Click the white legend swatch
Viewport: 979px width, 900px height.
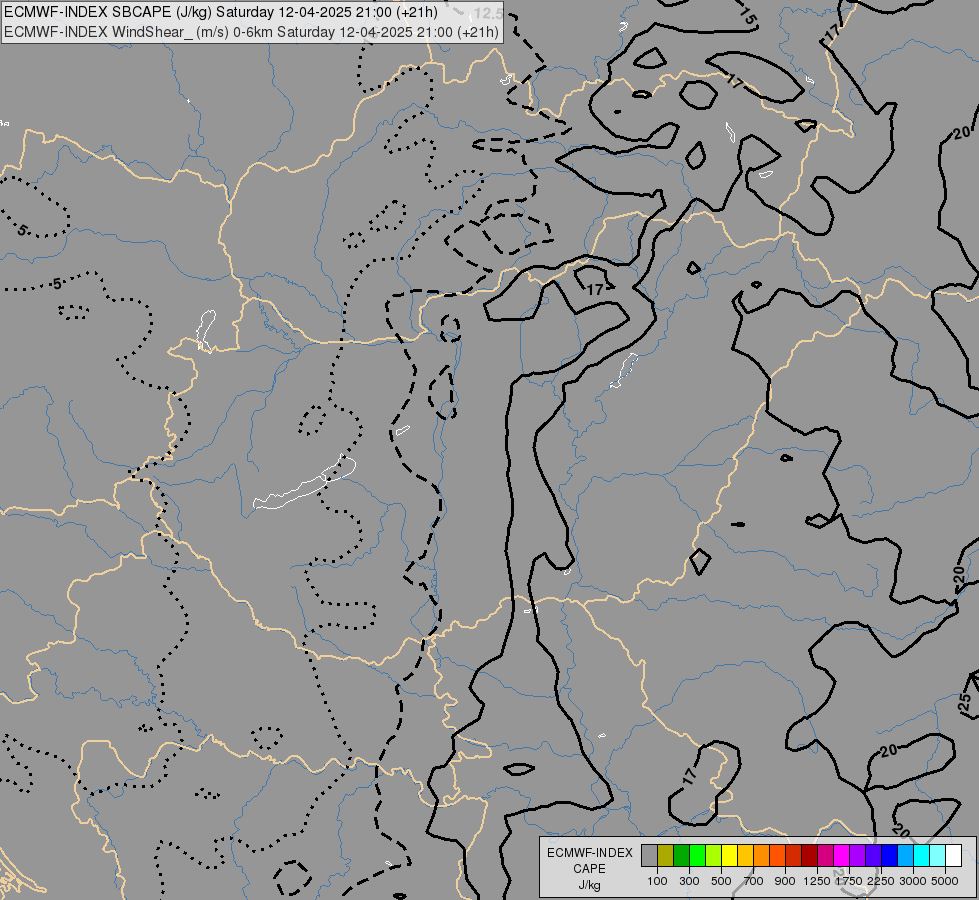click(953, 856)
